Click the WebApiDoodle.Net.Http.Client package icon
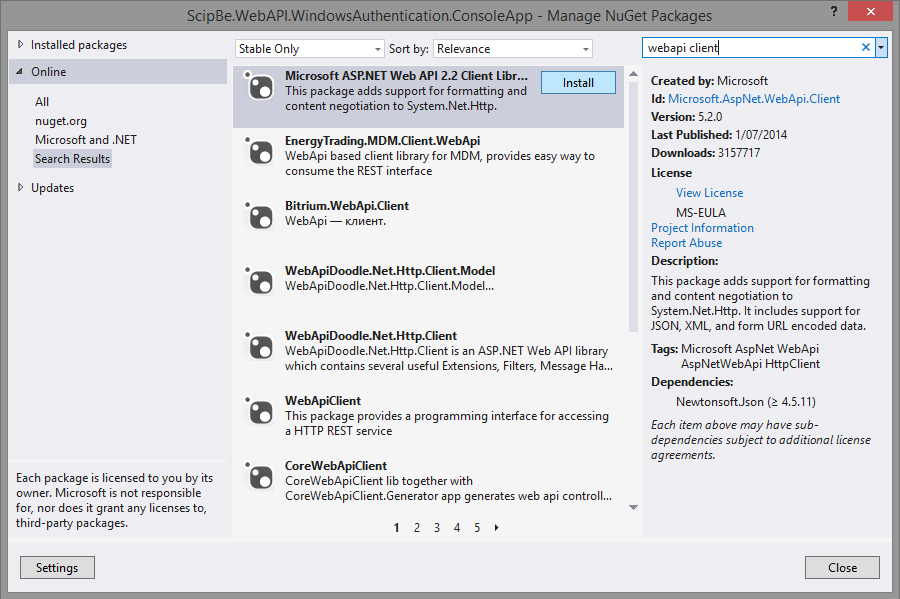Image resolution: width=900 pixels, height=599 pixels. pyautogui.click(x=260, y=347)
